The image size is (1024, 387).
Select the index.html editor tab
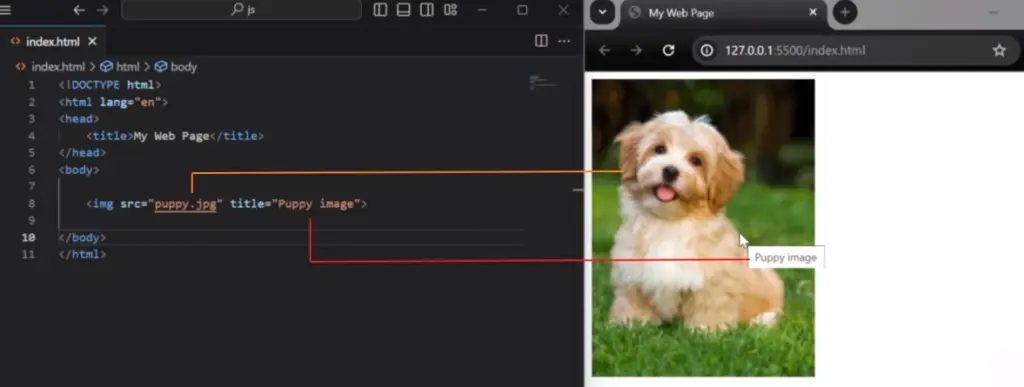coord(53,41)
